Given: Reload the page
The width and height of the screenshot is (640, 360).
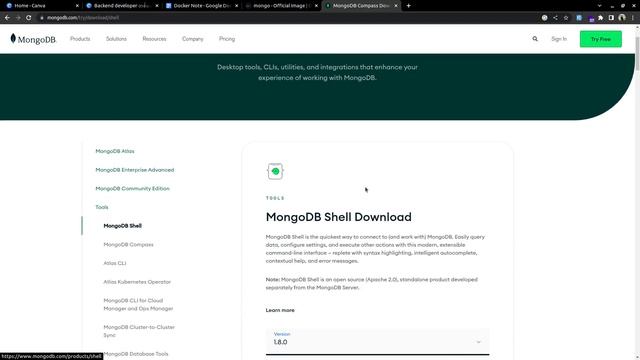Looking at the screenshot, I should pyautogui.click(x=29, y=18).
